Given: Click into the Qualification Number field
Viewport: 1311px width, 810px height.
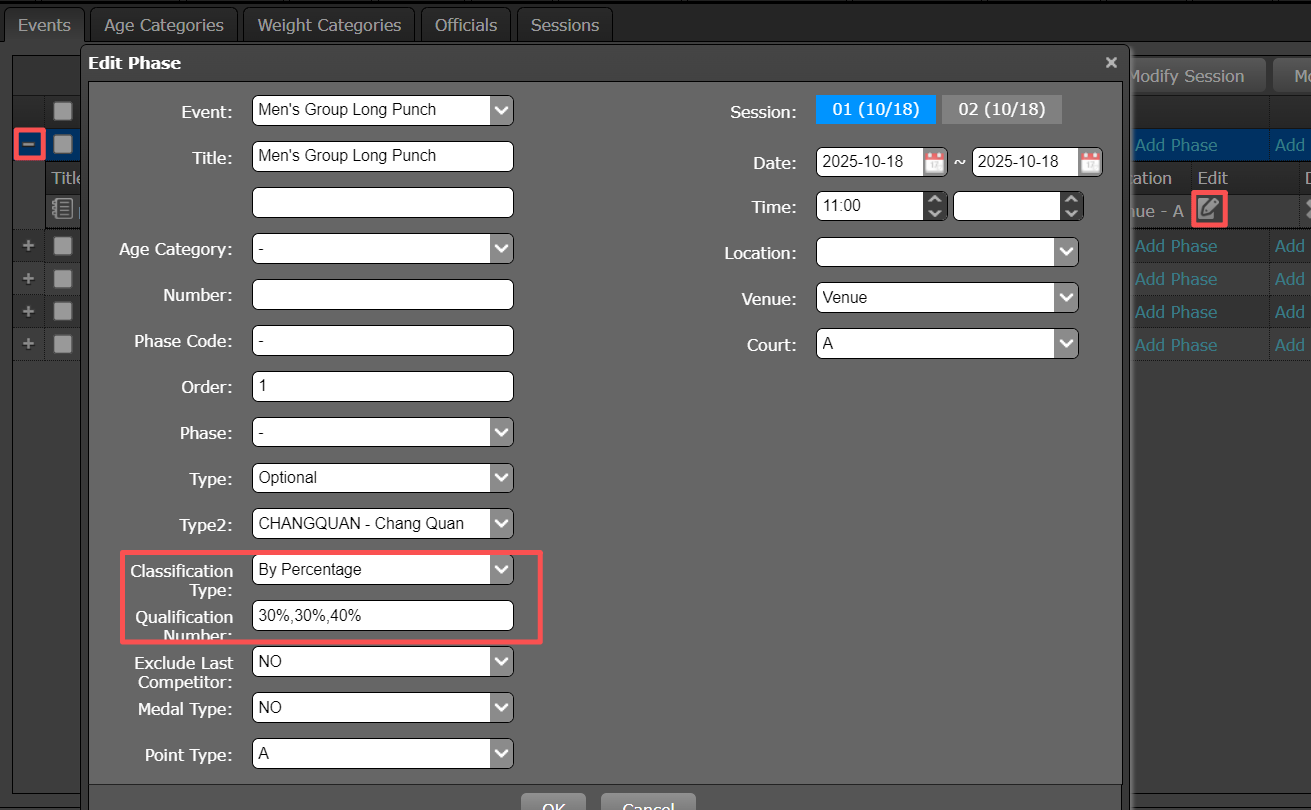Looking at the screenshot, I should [x=383, y=616].
